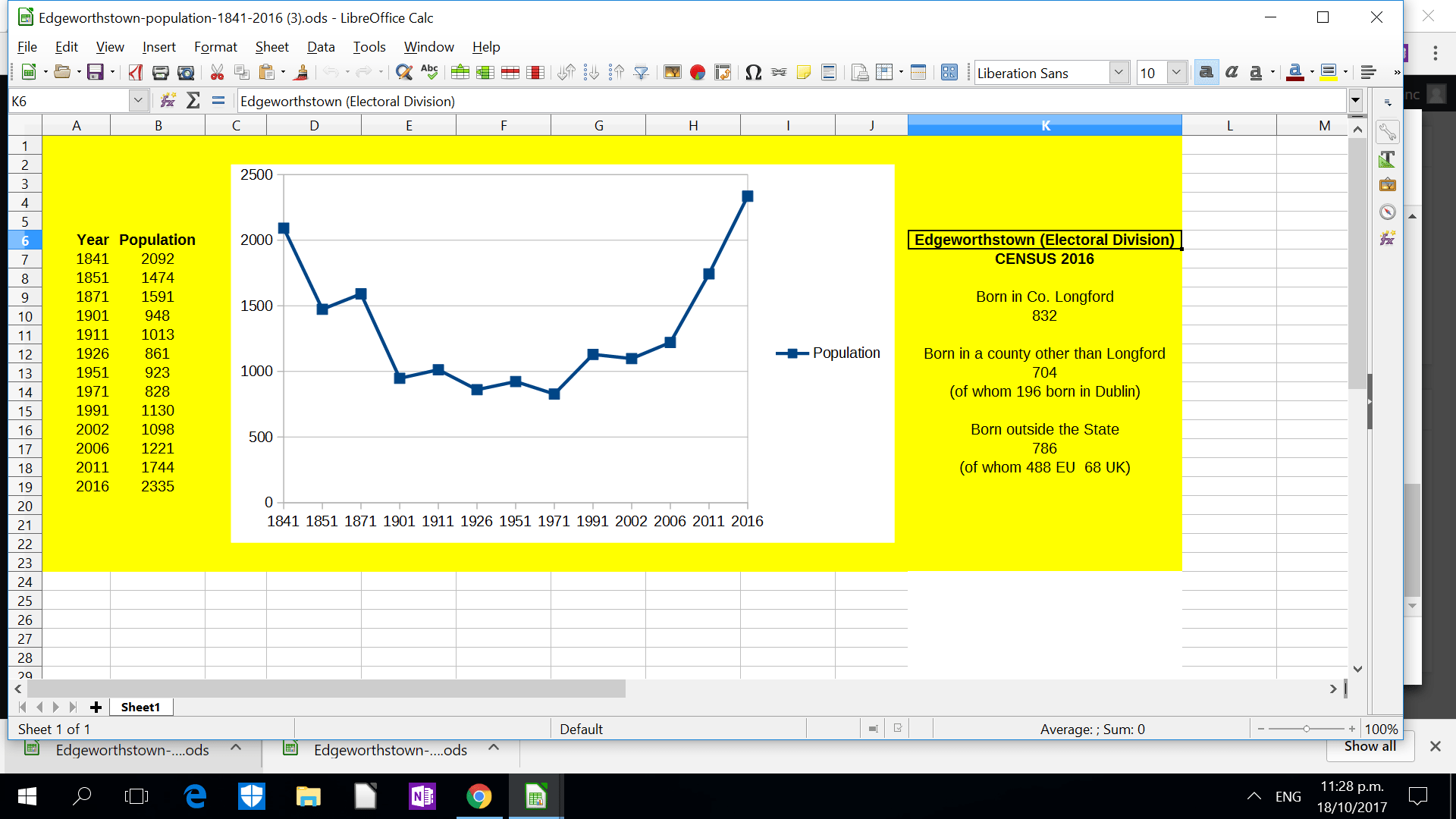Click Export as PDF icon
The image size is (1456, 819).
tap(136, 73)
